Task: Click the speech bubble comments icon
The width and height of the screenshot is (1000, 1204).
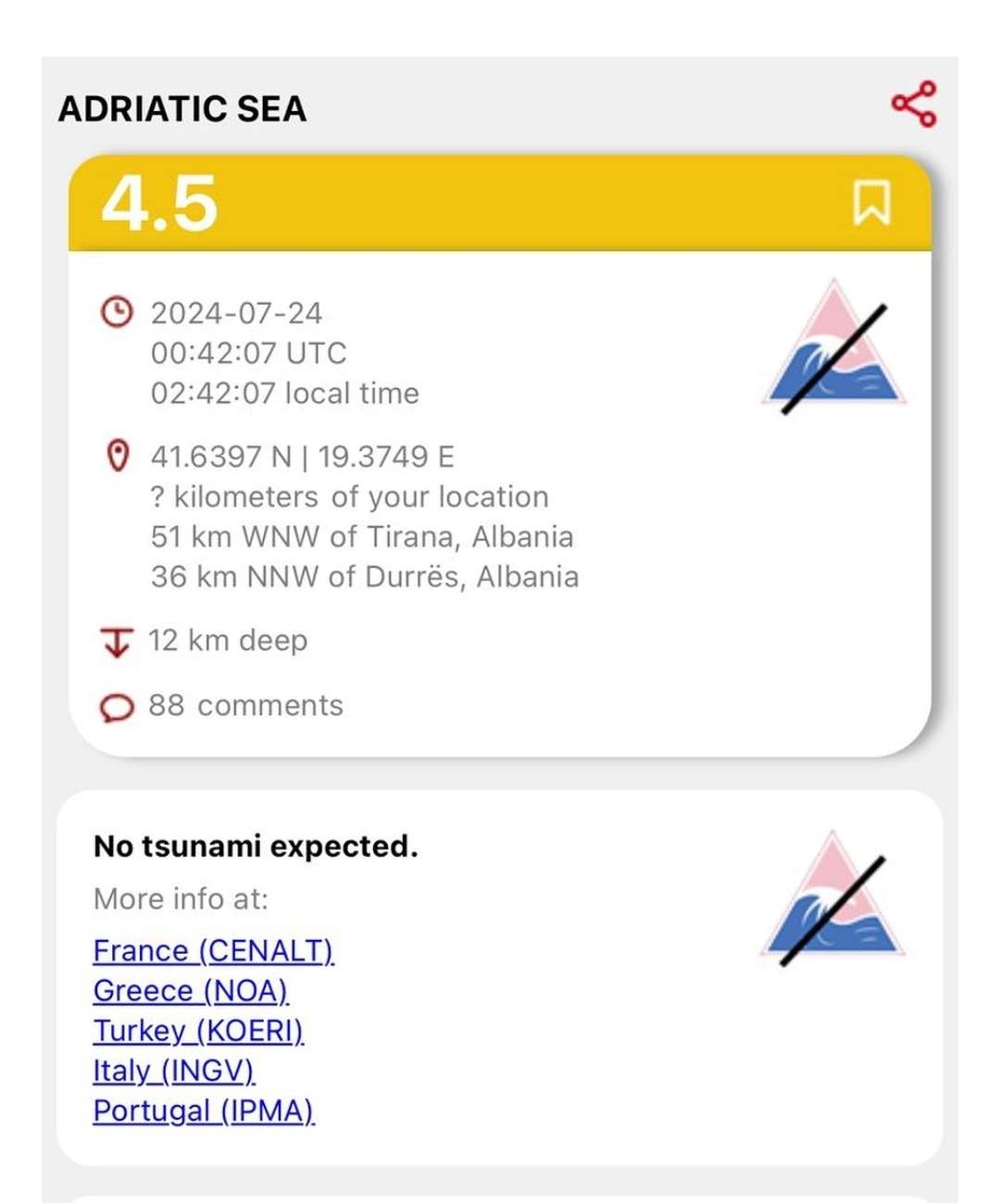Action: coord(117,708)
